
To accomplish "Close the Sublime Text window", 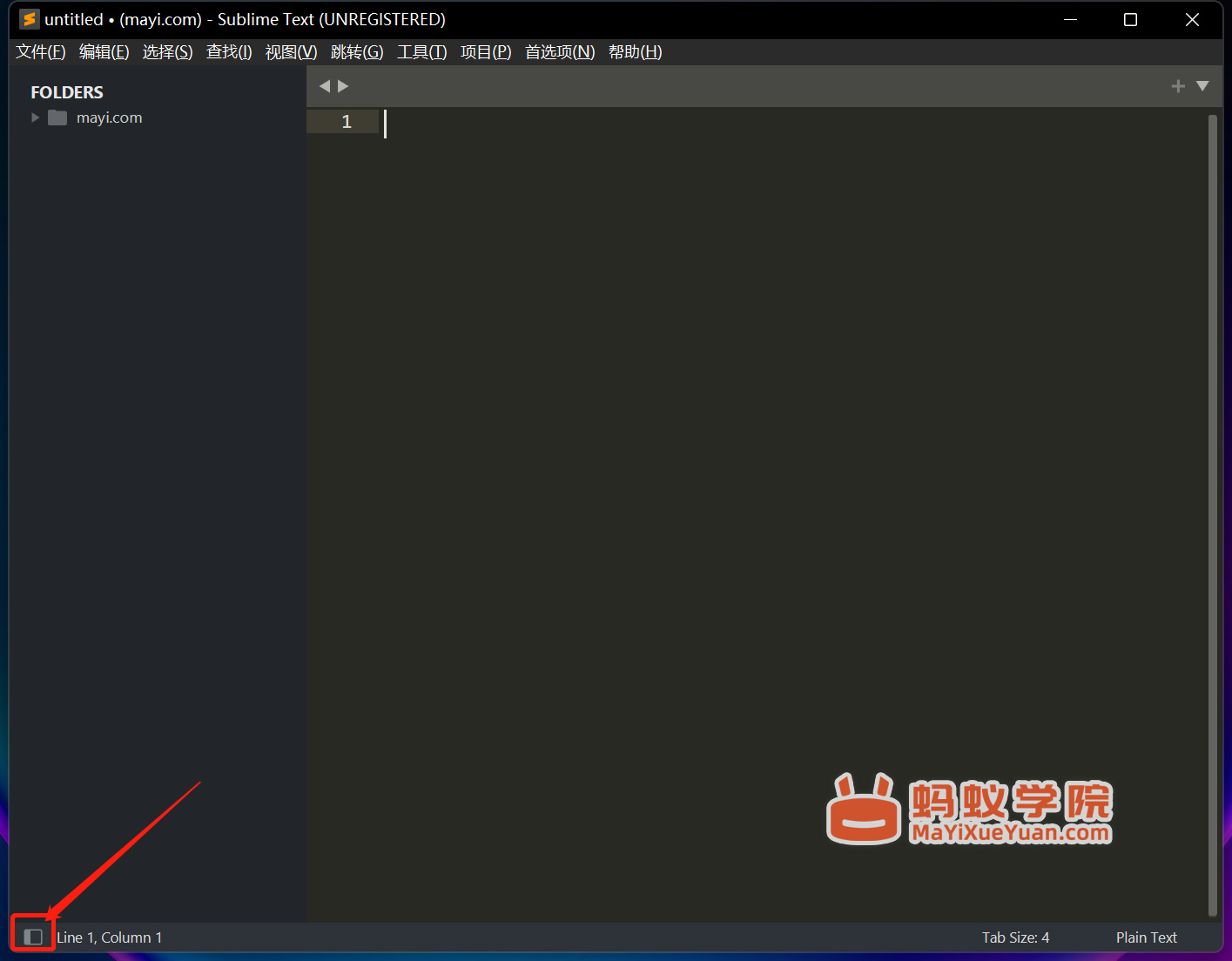I will 1192,19.
